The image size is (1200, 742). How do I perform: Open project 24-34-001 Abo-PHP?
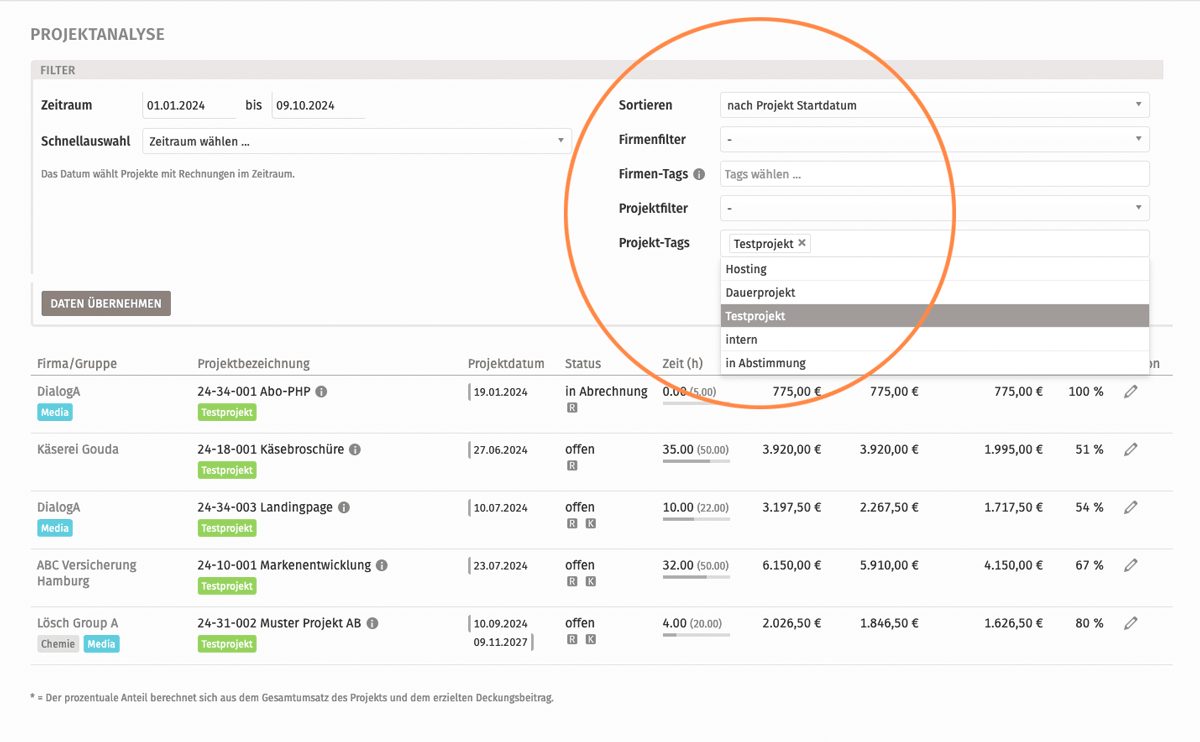(254, 392)
